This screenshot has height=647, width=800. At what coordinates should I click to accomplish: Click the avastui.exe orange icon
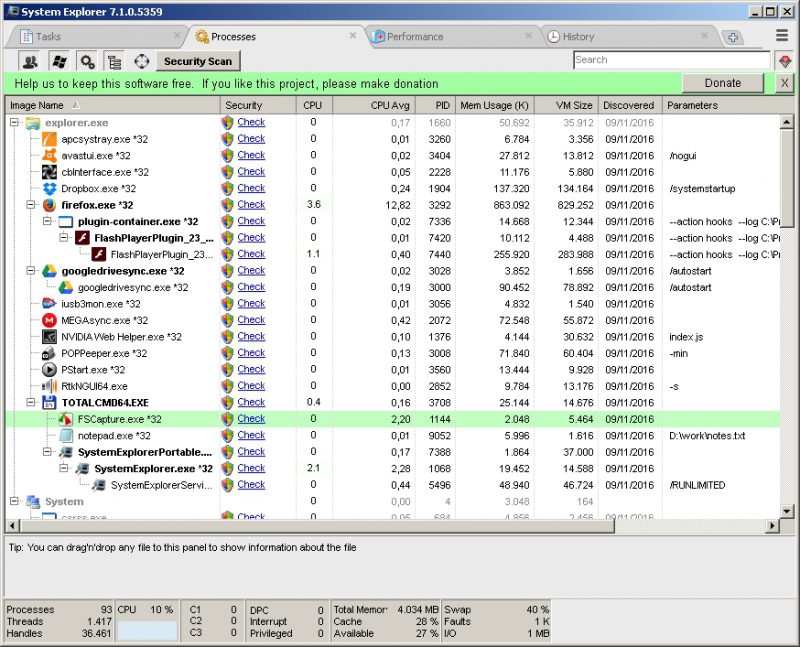pos(49,156)
